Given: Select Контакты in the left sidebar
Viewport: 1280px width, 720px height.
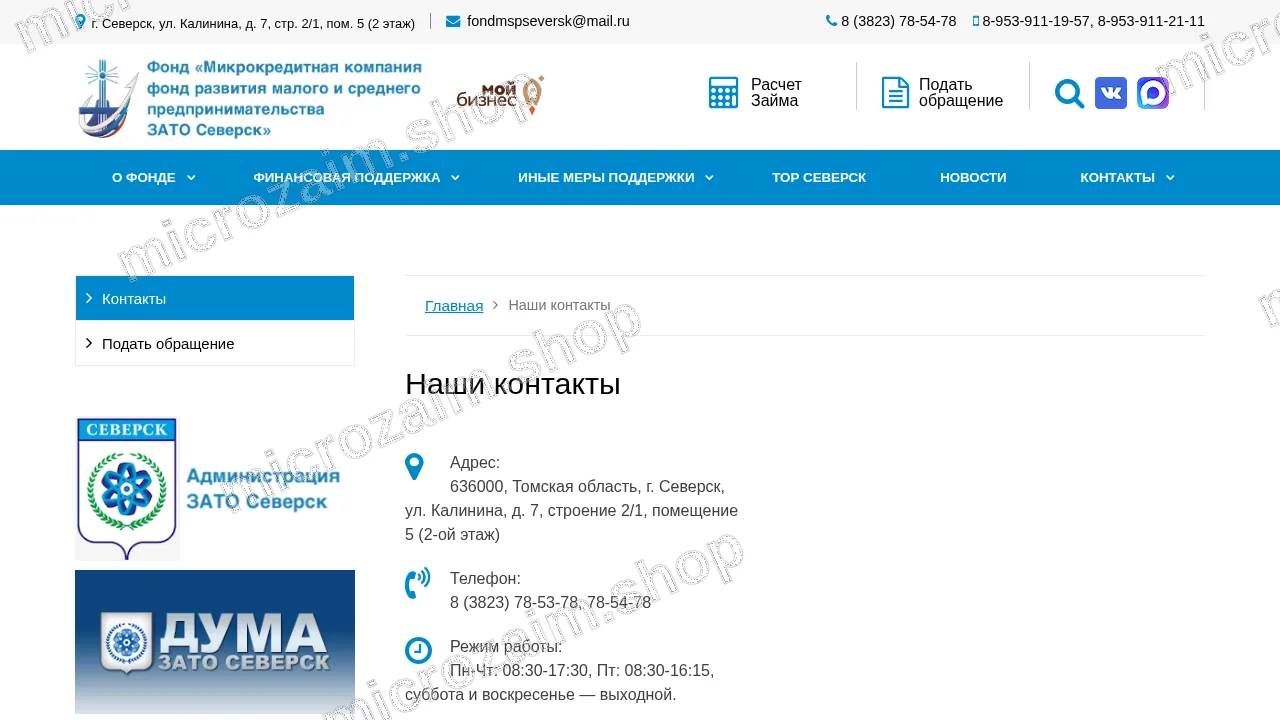Looking at the screenshot, I should (x=215, y=298).
